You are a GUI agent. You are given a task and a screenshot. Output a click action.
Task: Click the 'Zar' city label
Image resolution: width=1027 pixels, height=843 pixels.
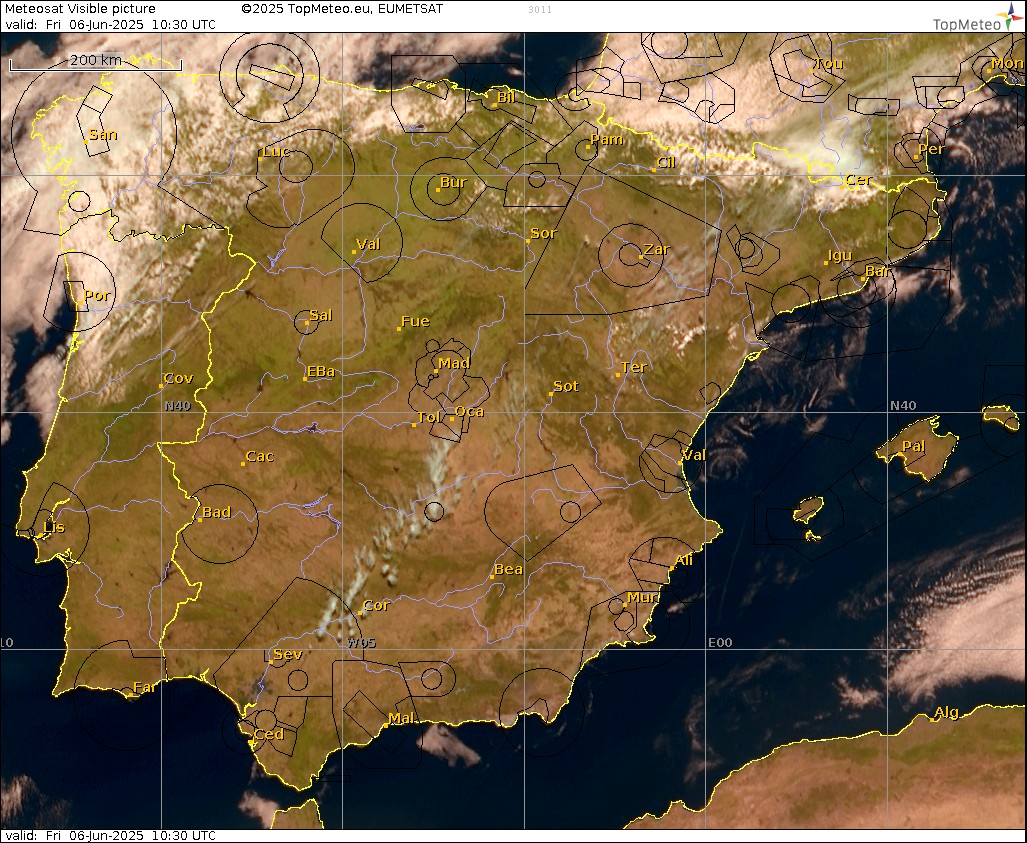click(x=656, y=249)
